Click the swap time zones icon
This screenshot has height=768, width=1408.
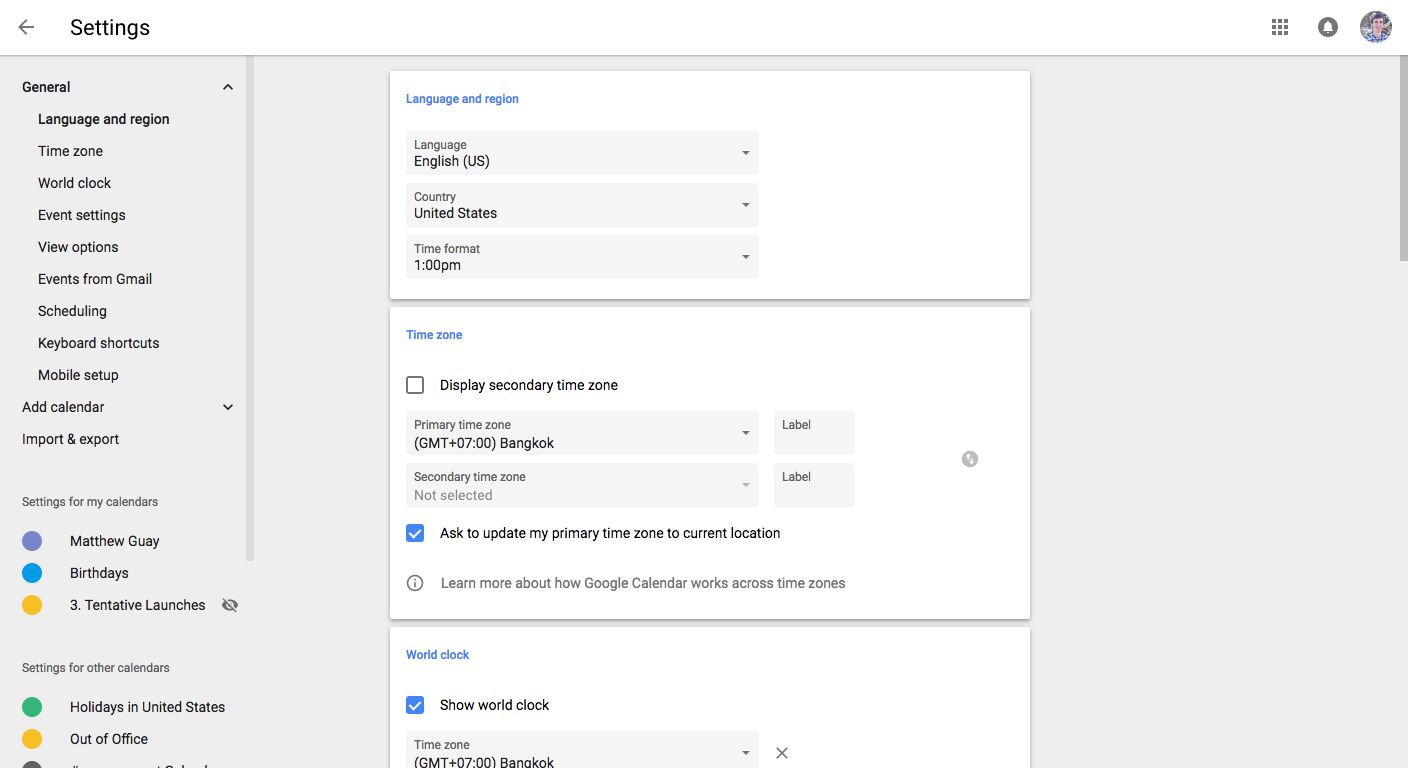pos(969,459)
